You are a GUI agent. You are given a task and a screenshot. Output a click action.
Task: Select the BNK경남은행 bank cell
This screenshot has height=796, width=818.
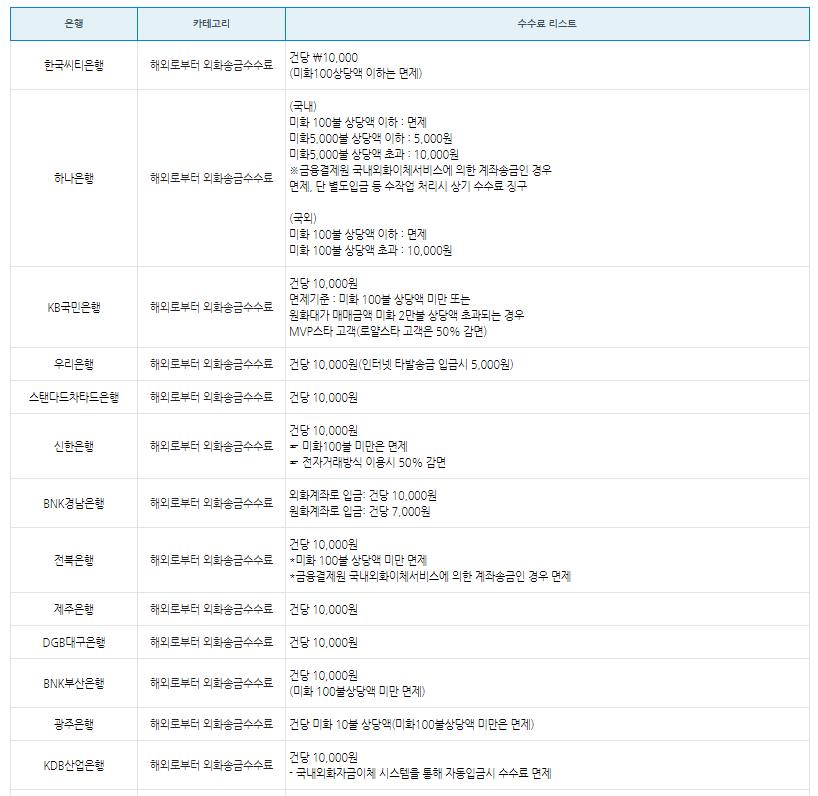[x=74, y=503]
